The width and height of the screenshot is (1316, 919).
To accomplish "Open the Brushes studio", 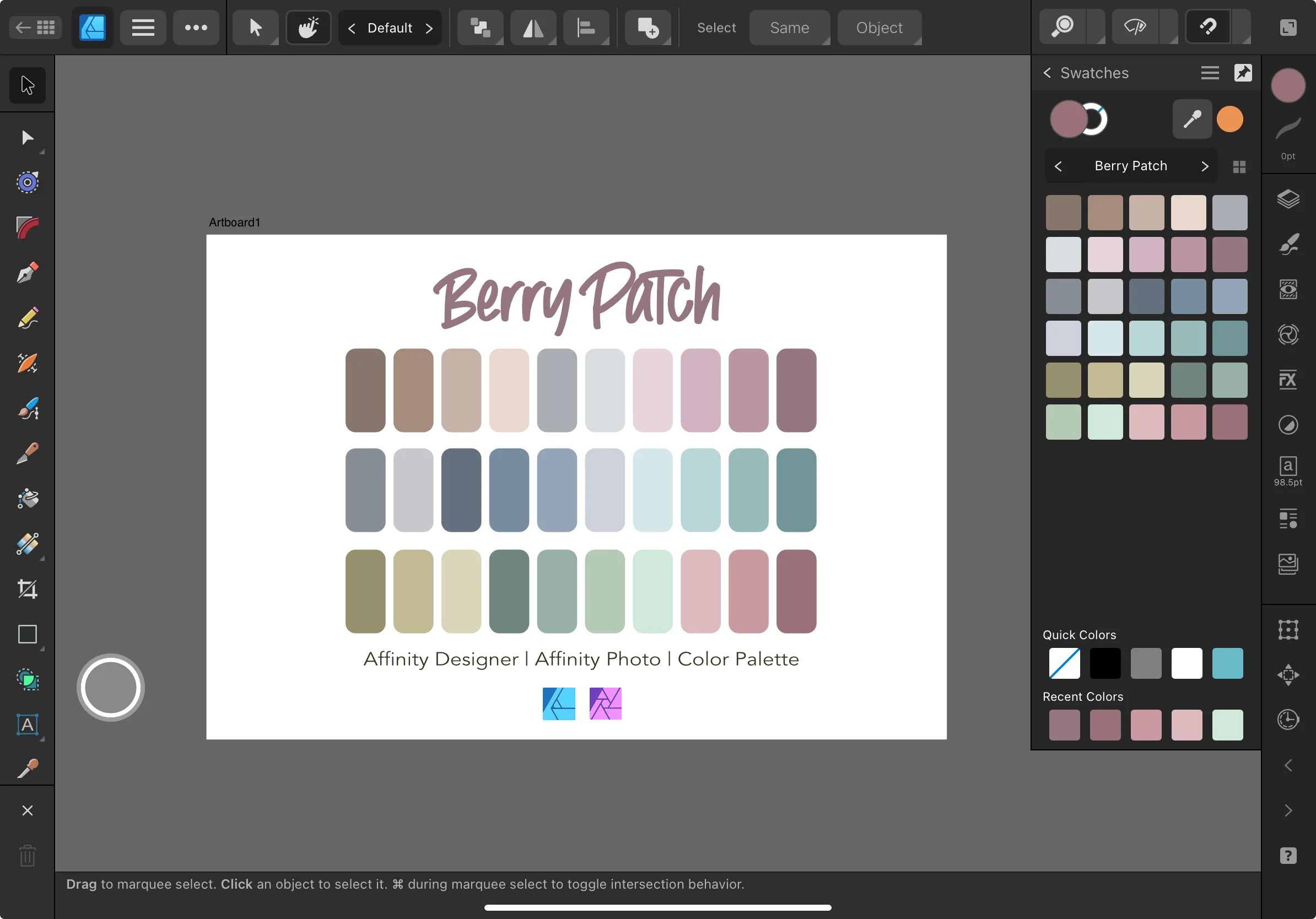I will pos(1288,244).
